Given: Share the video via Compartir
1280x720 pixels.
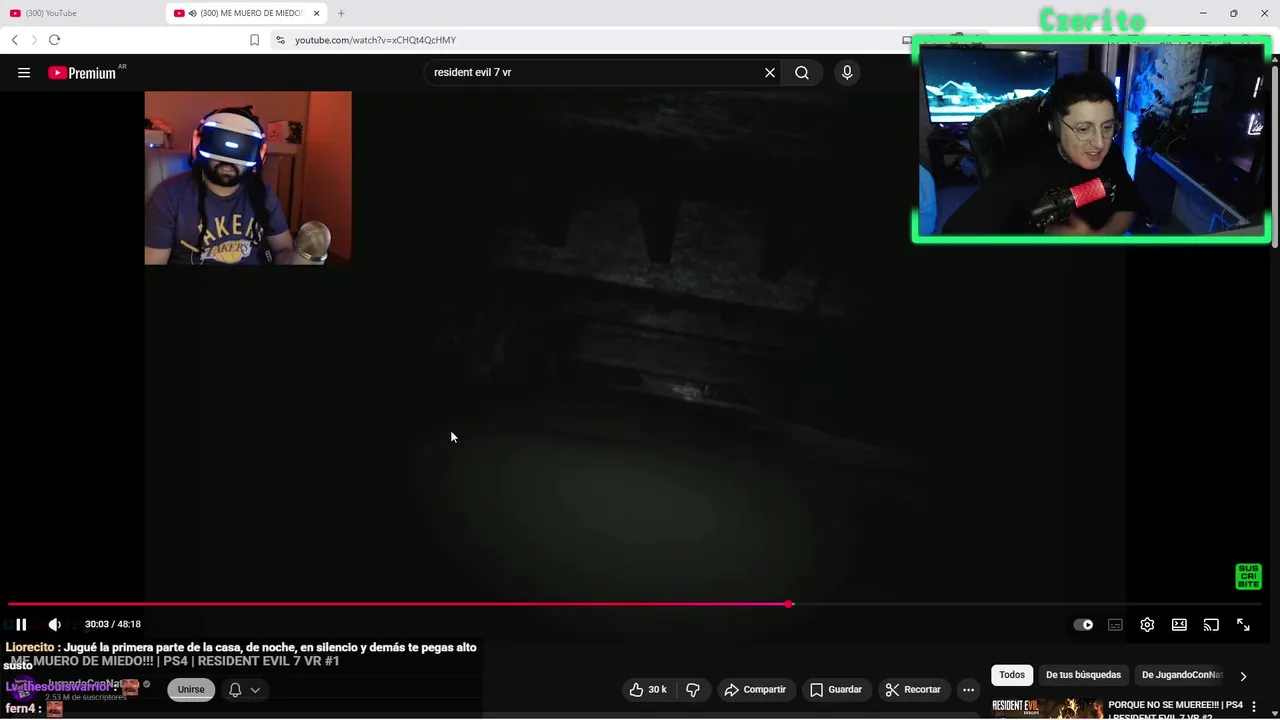Looking at the screenshot, I should (755, 689).
